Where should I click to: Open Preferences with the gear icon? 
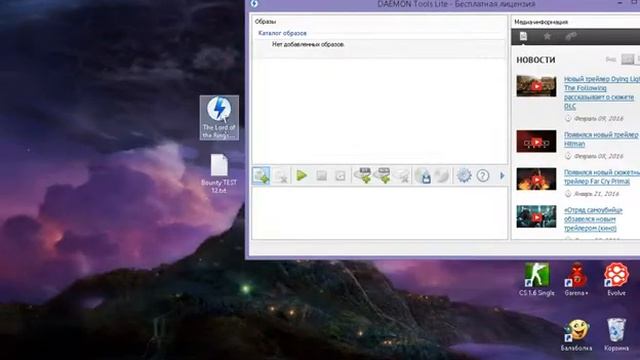464,176
